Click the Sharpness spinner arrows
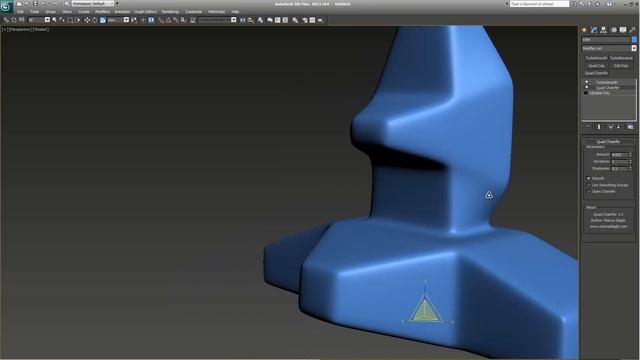This screenshot has height=360, width=640. pos(630,169)
